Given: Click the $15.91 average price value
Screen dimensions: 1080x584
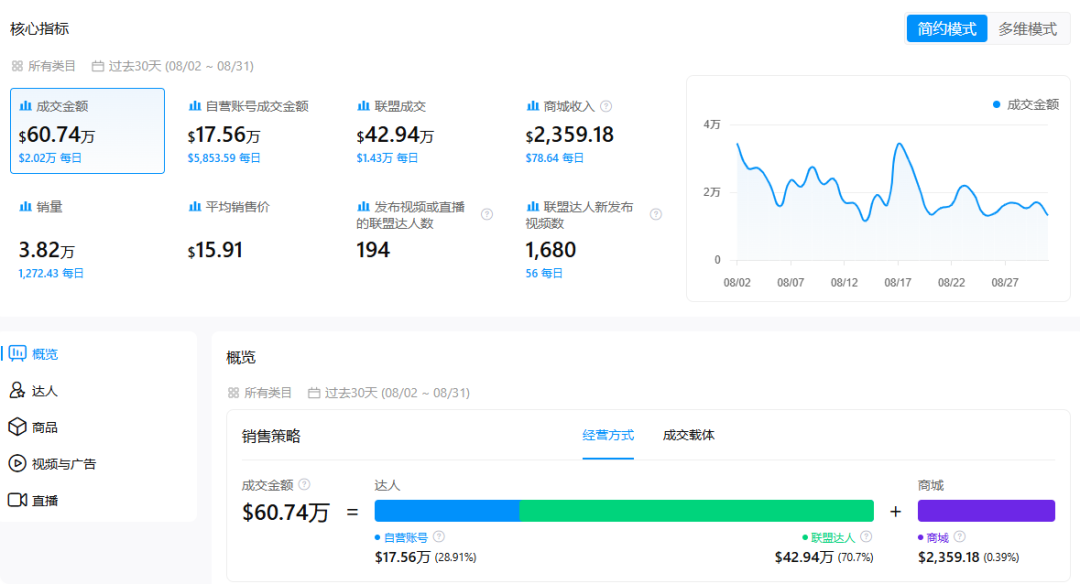Looking at the screenshot, I should click(215, 250).
